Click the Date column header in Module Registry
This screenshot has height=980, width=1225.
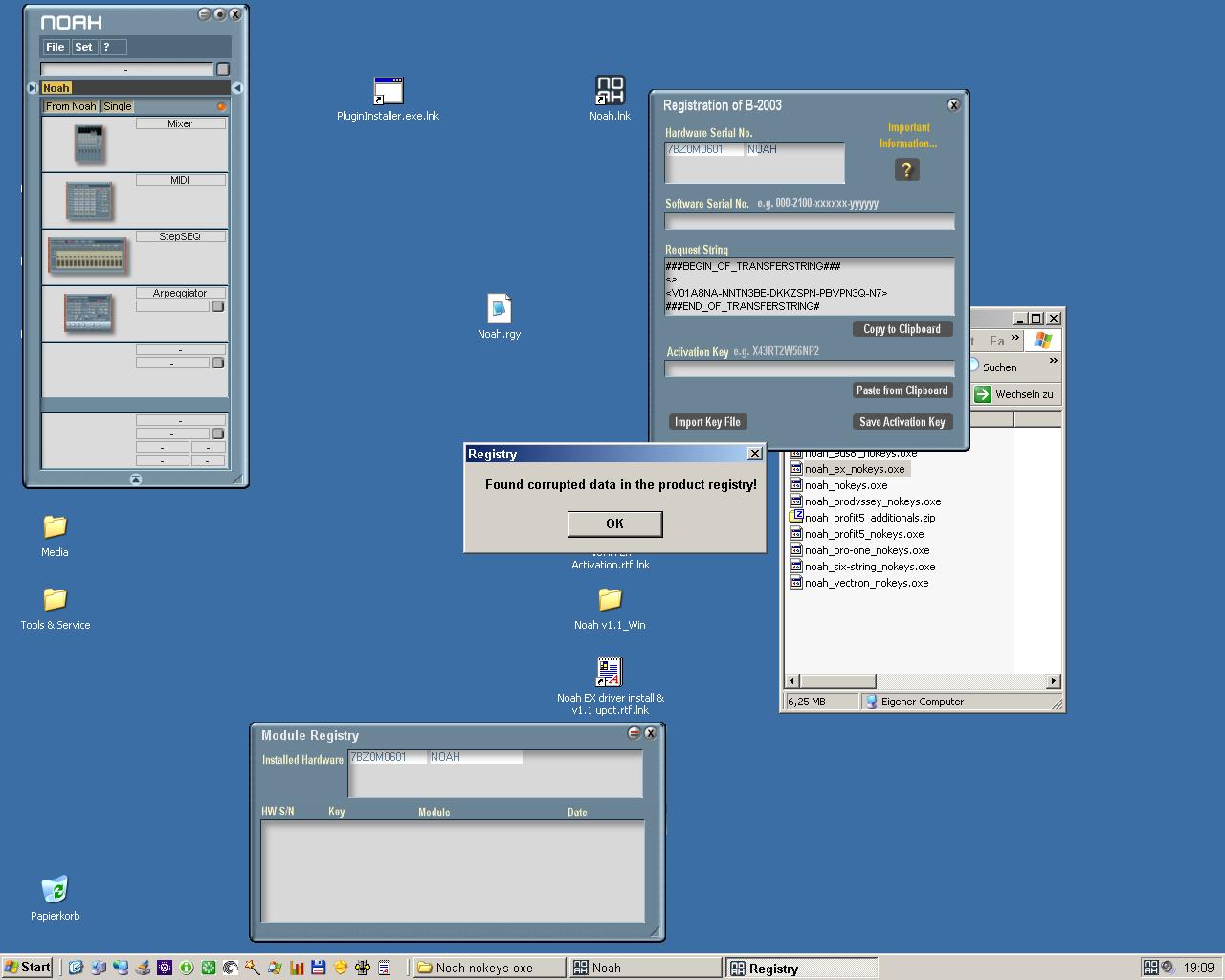pos(577,812)
